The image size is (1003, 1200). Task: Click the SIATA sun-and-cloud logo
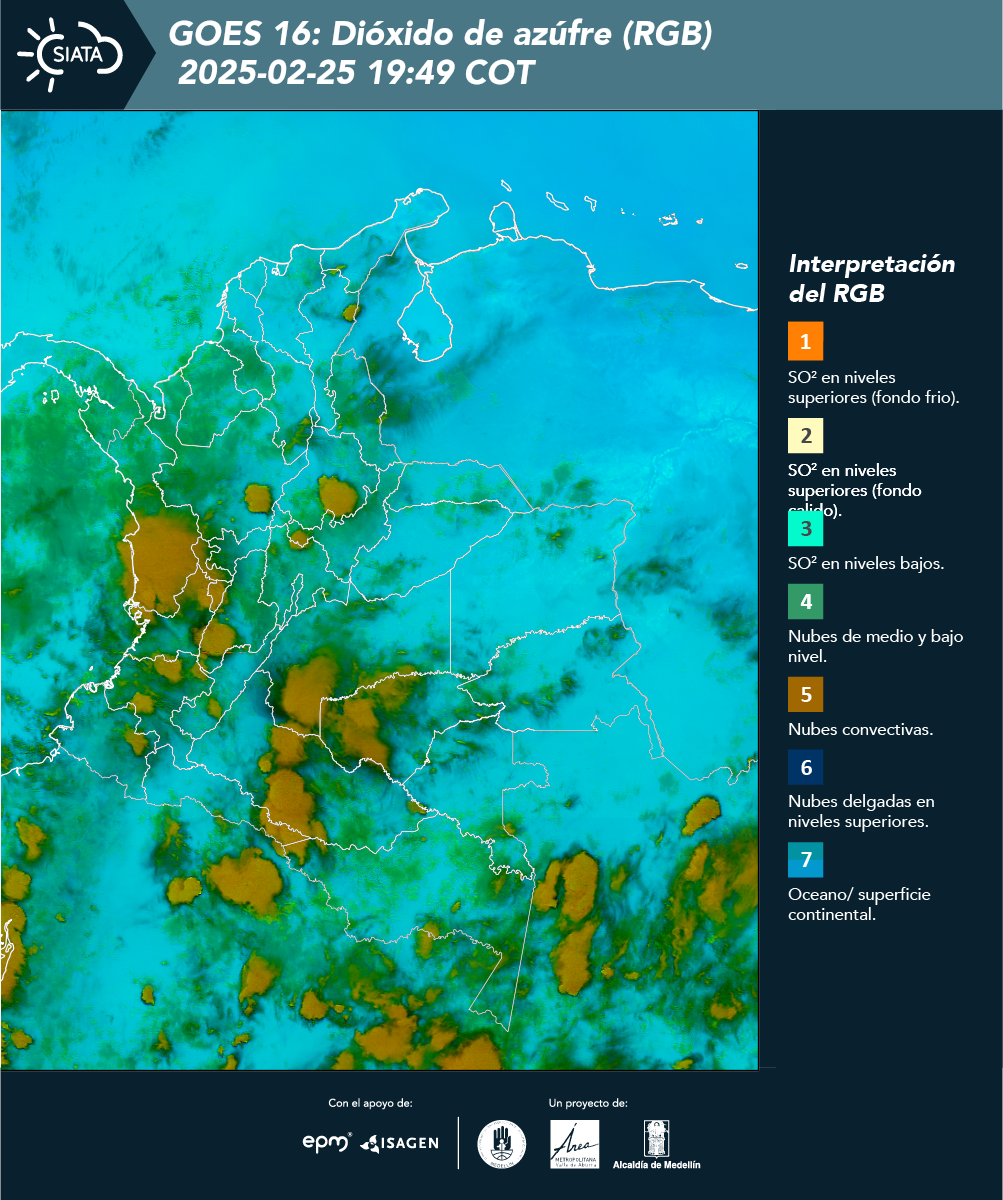pos(68,54)
